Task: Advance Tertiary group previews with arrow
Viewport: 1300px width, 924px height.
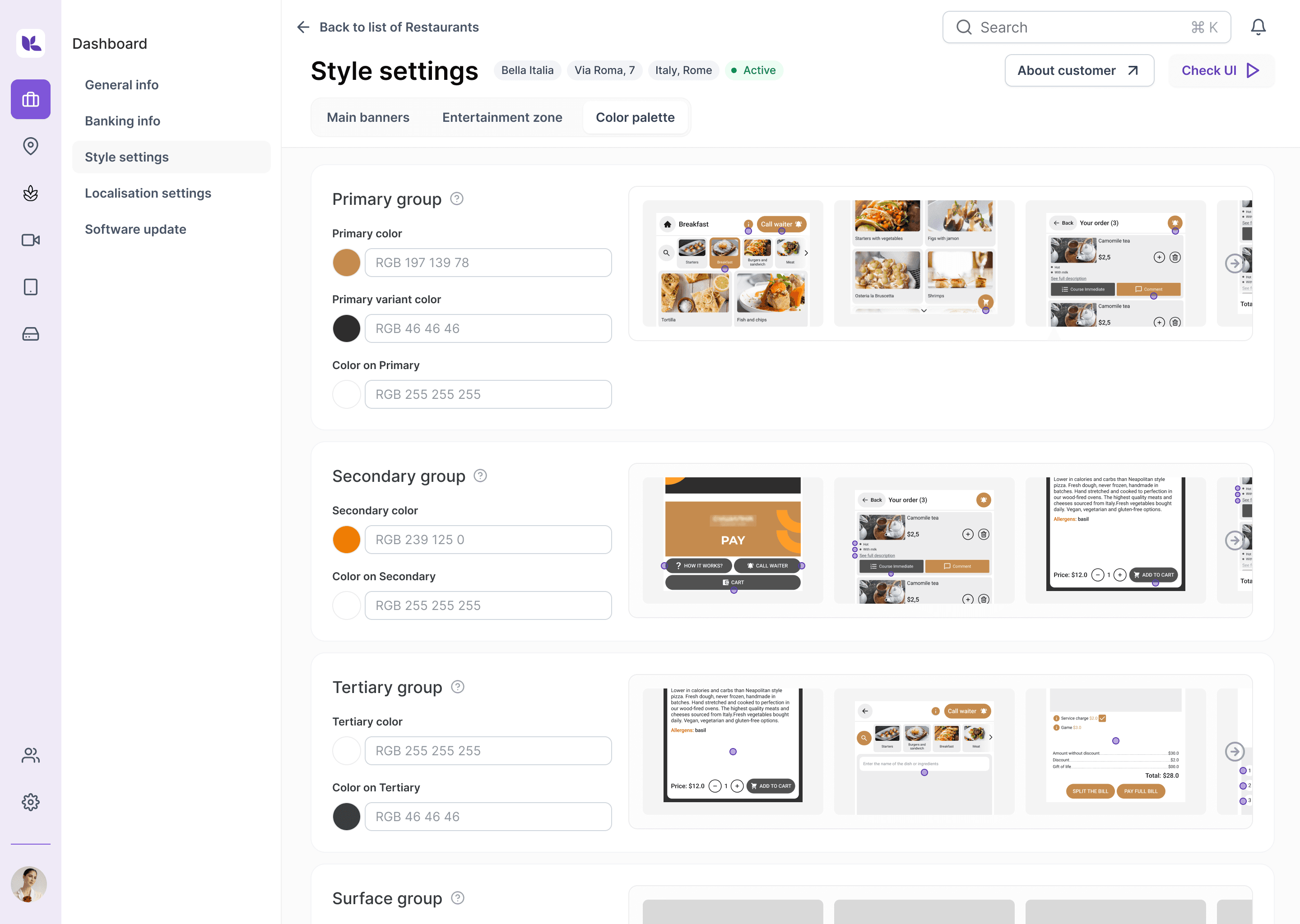Action: click(x=1234, y=751)
